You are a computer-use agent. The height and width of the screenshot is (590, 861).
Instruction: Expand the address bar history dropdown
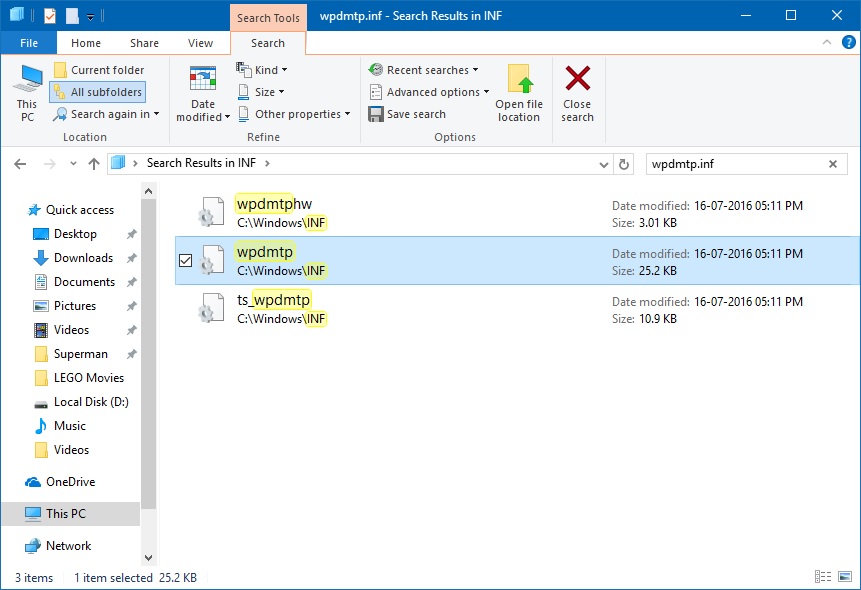click(x=603, y=164)
